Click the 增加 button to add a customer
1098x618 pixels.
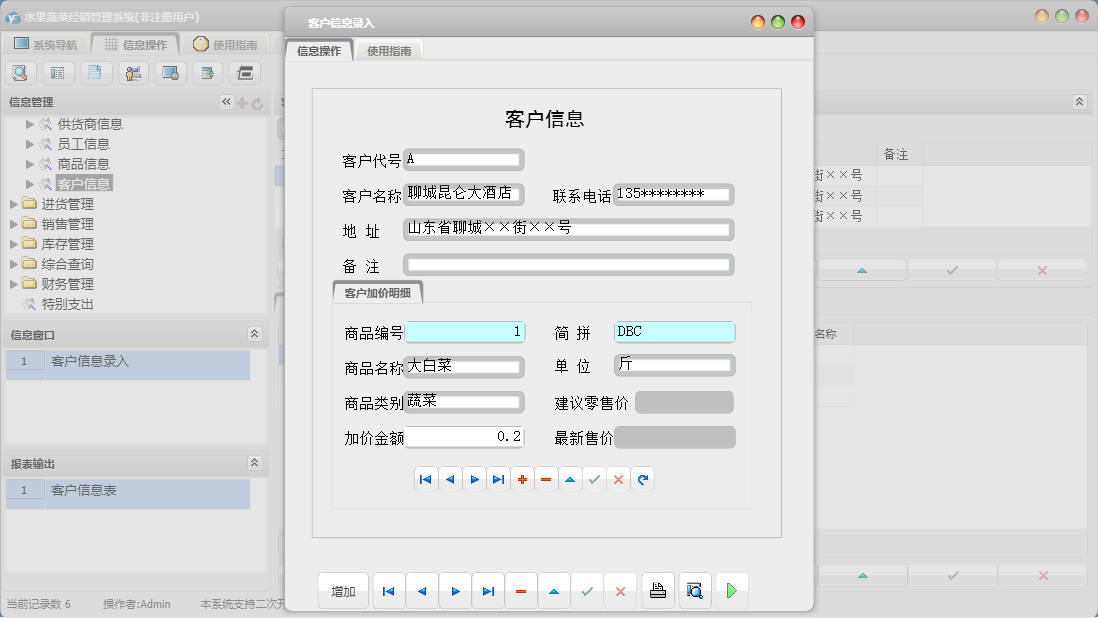click(343, 590)
